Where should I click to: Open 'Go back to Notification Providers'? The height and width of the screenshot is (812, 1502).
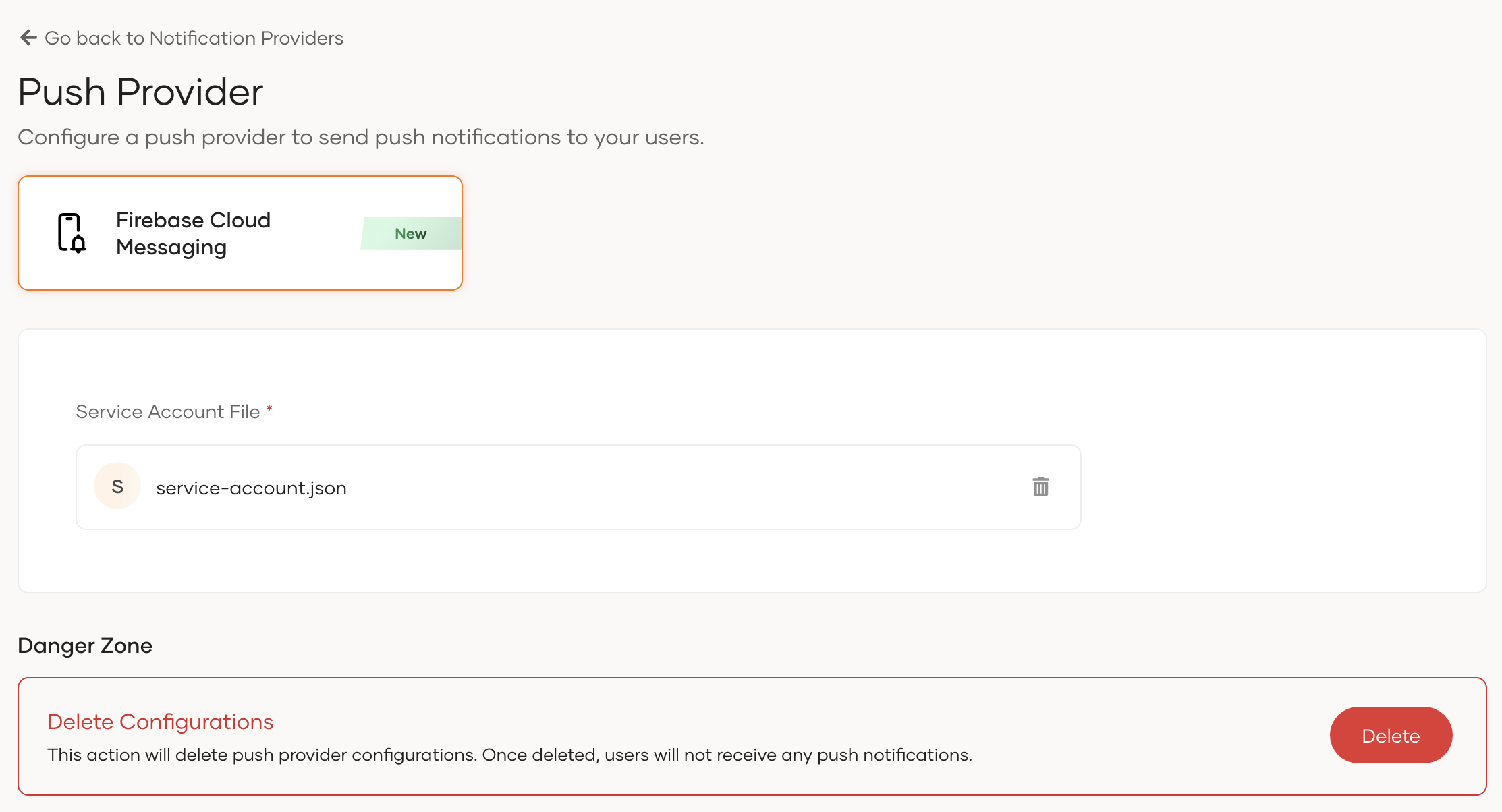pos(194,38)
